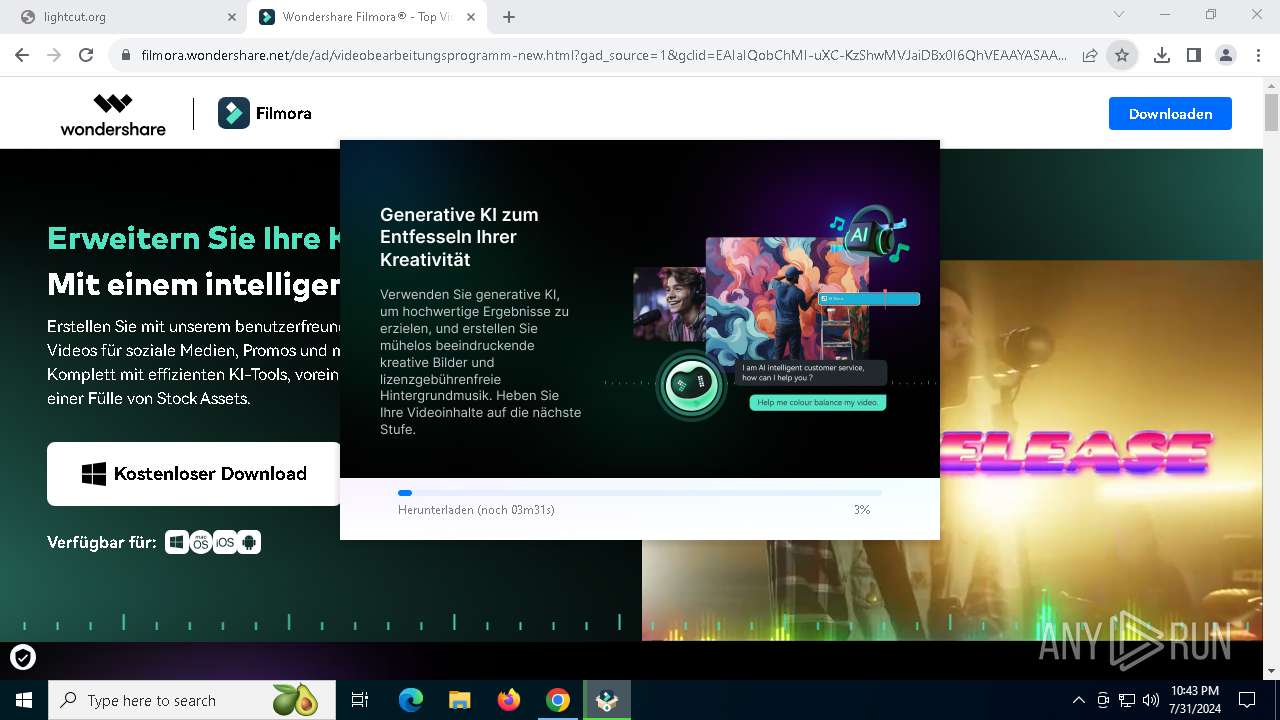This screenshot has height=720, width=1280.
Task: Open the installer app in taskbar
Action: click(607, 700)
